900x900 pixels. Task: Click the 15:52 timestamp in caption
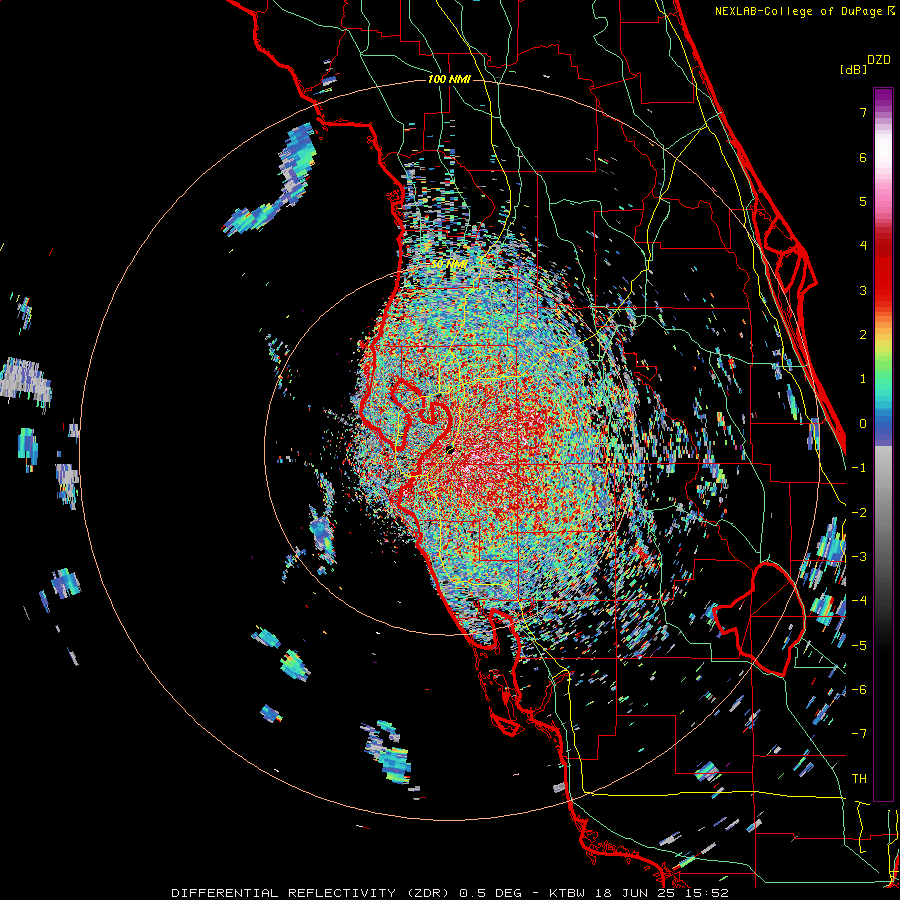707,893
